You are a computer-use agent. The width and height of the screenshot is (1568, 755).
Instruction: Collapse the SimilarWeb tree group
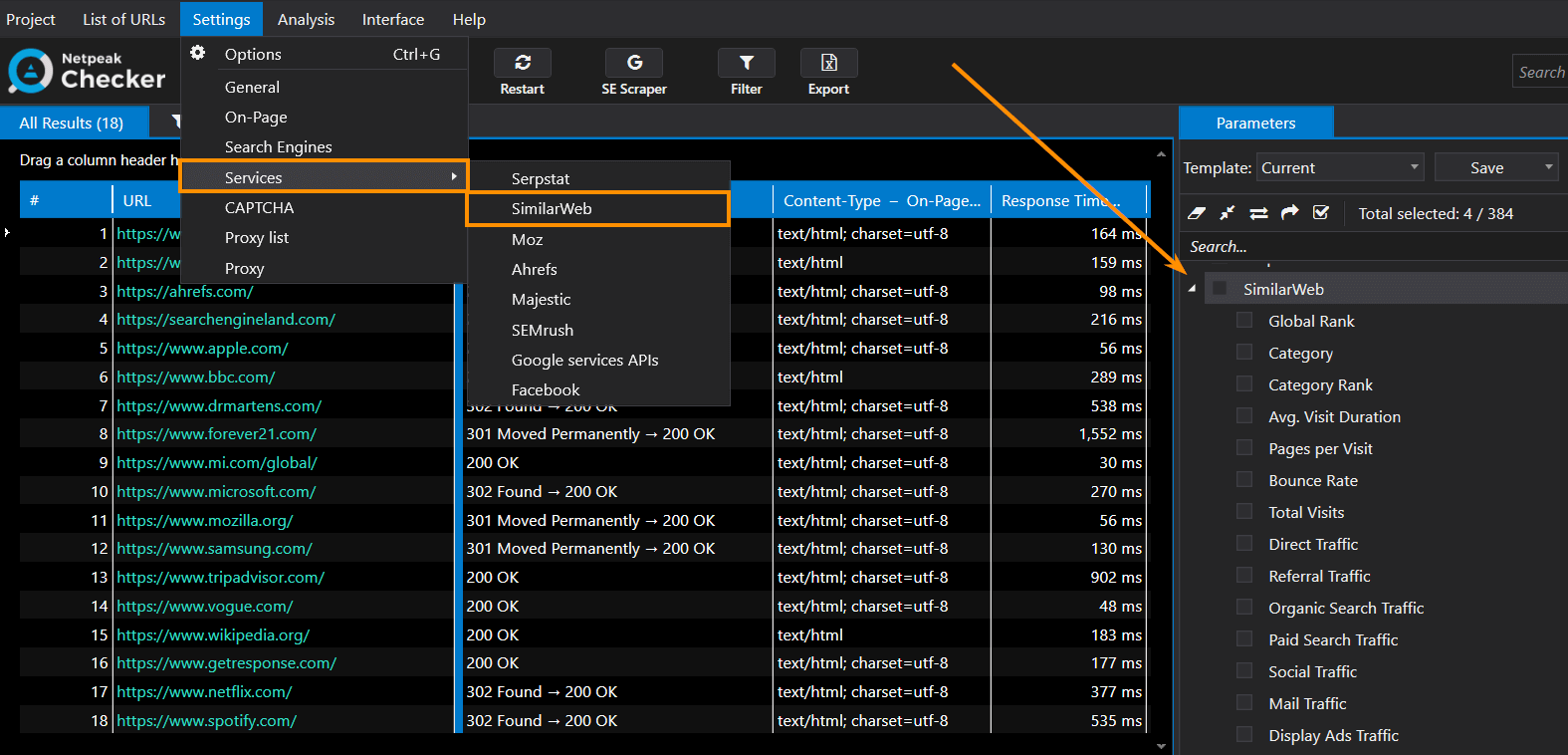[1192, 289]
